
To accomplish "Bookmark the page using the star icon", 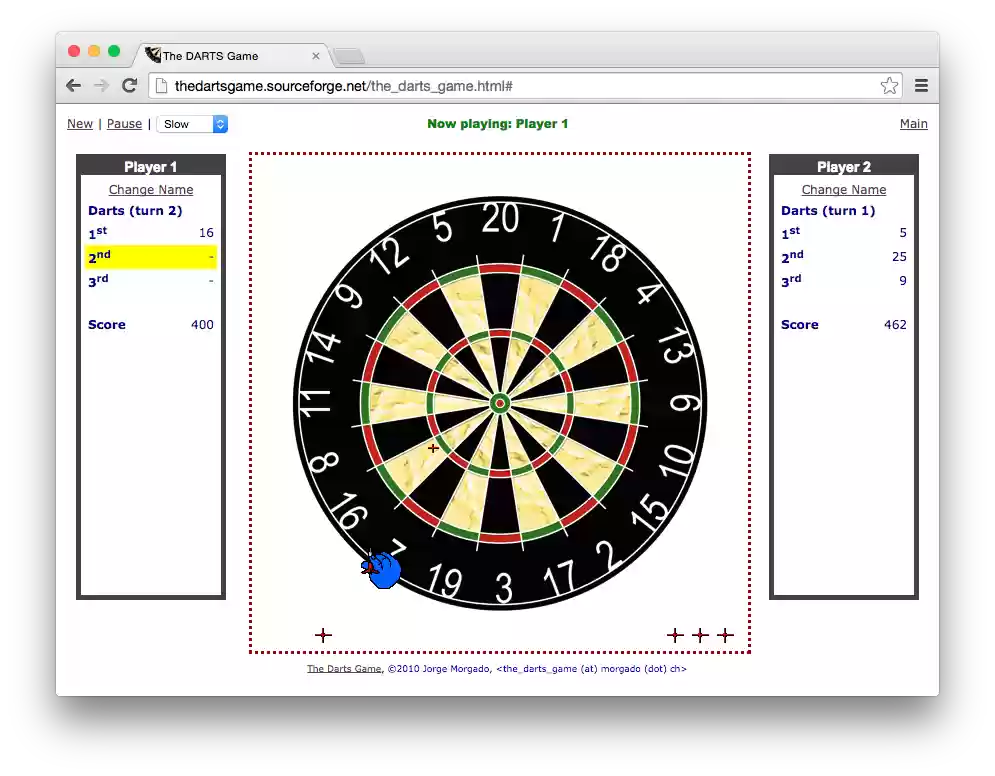I will pyautogui.click(x=889, y=86).
